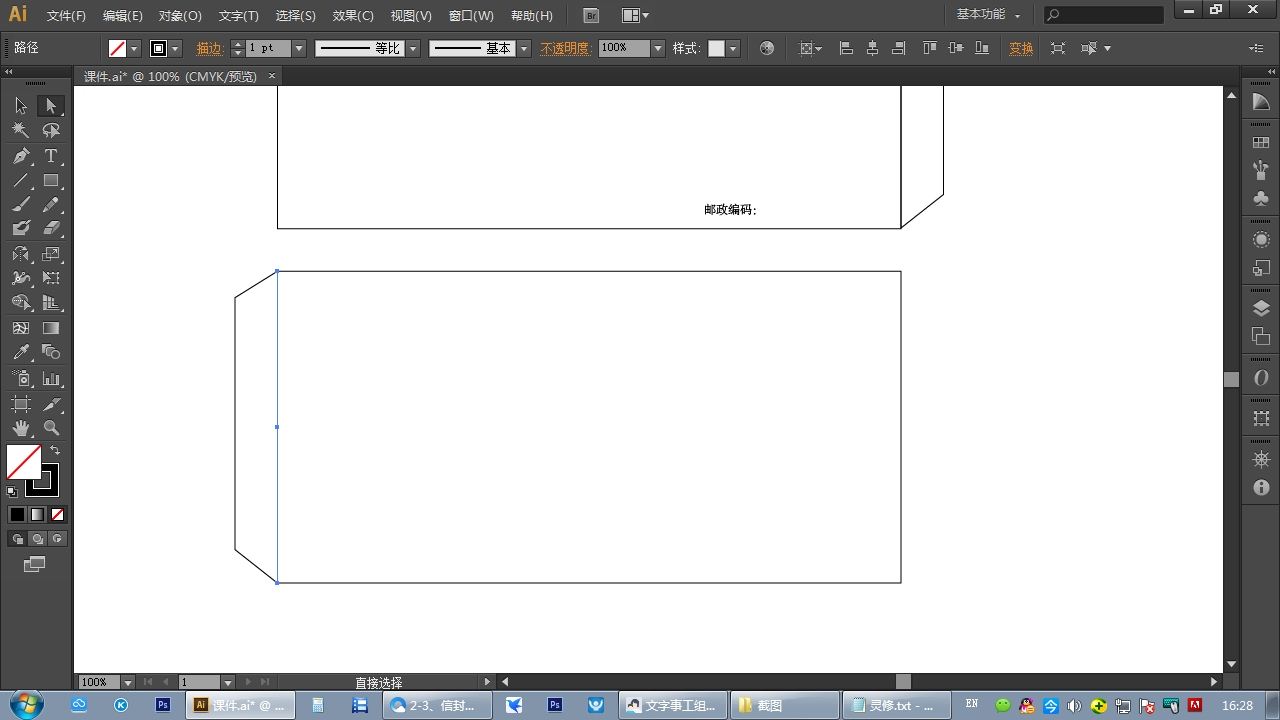Select the Pen tool
This screenshot has width=1280, height=720.
point(21,156)
